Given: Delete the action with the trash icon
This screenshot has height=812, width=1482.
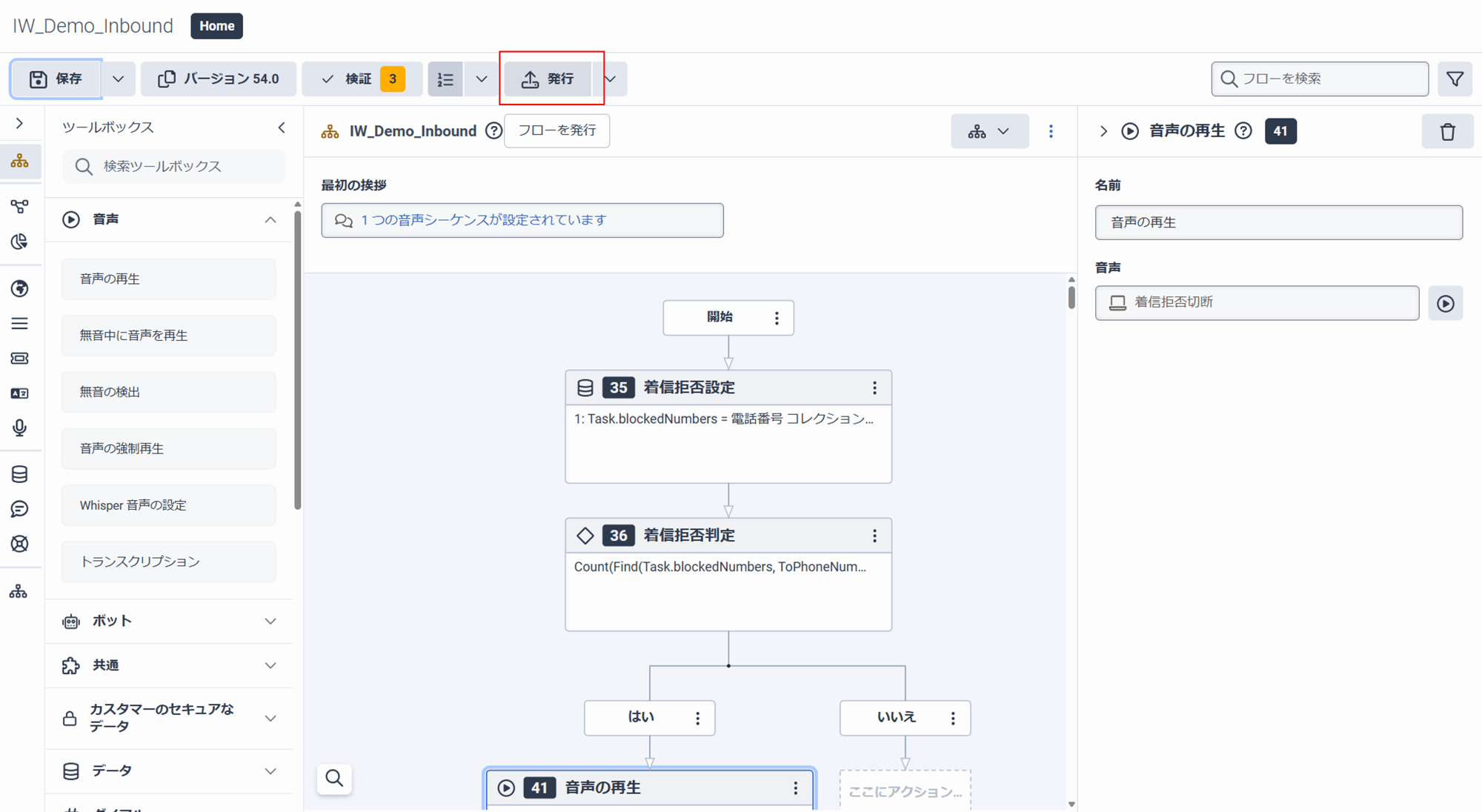Looking at the screenshot, I should tap(1447, 131).
